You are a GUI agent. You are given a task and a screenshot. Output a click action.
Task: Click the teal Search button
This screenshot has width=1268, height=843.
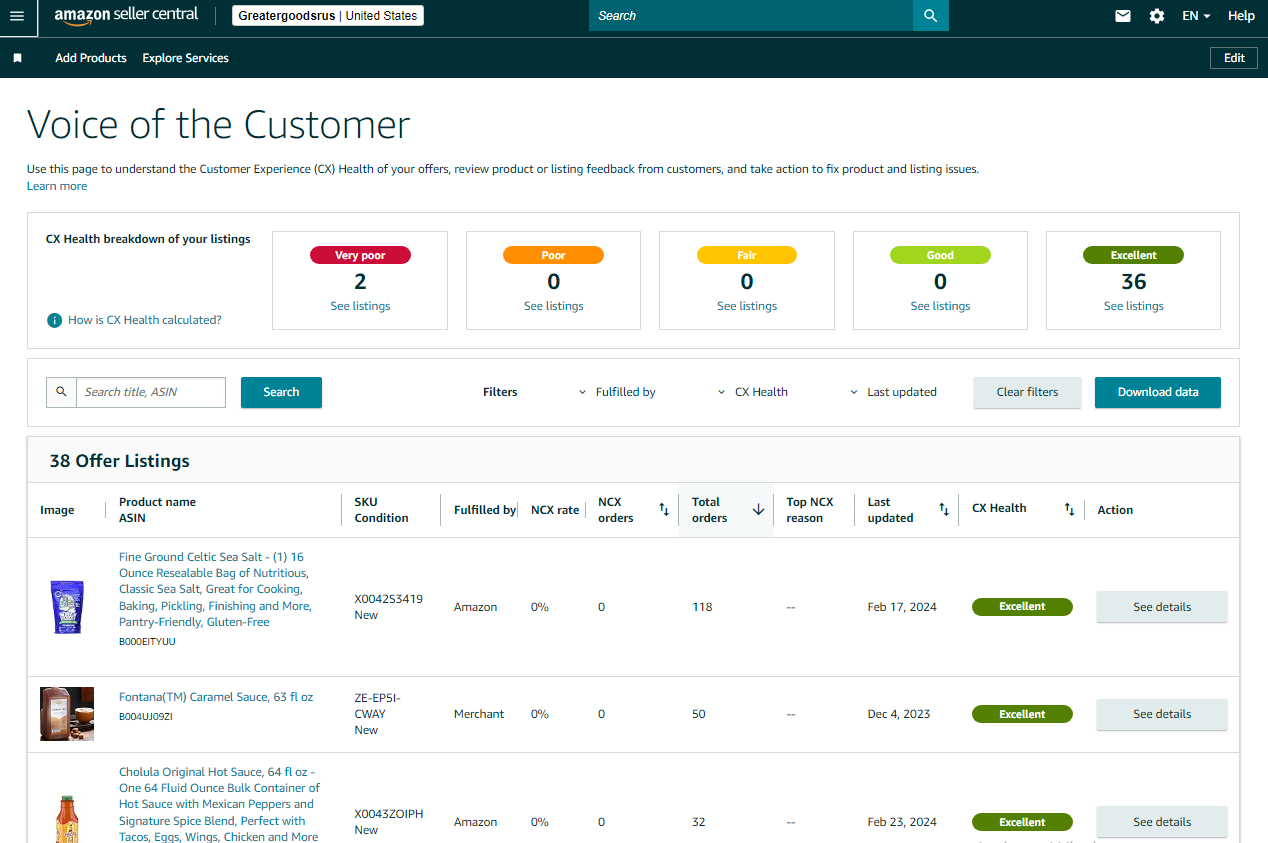pos(281,392)
